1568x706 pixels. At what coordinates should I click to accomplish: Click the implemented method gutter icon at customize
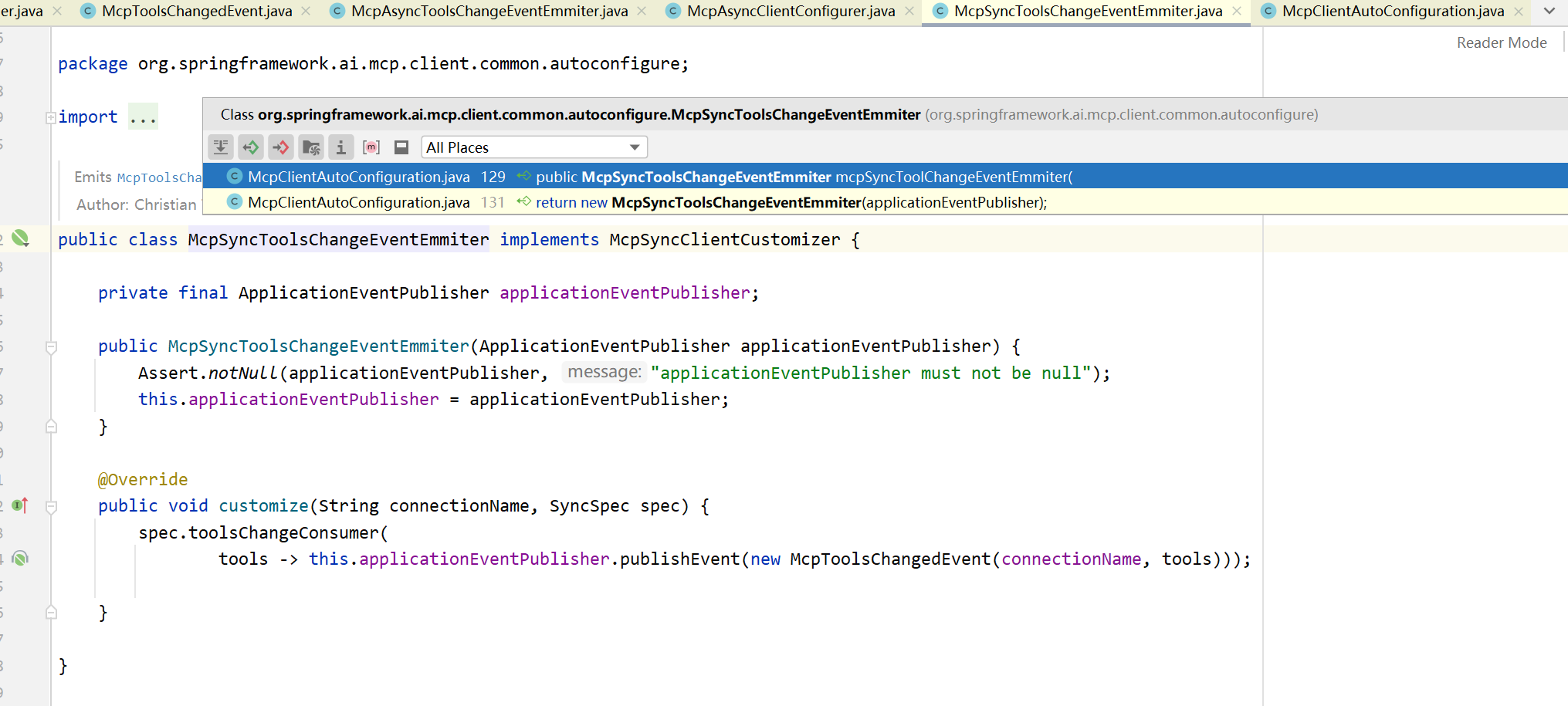[x=20, y=505]
